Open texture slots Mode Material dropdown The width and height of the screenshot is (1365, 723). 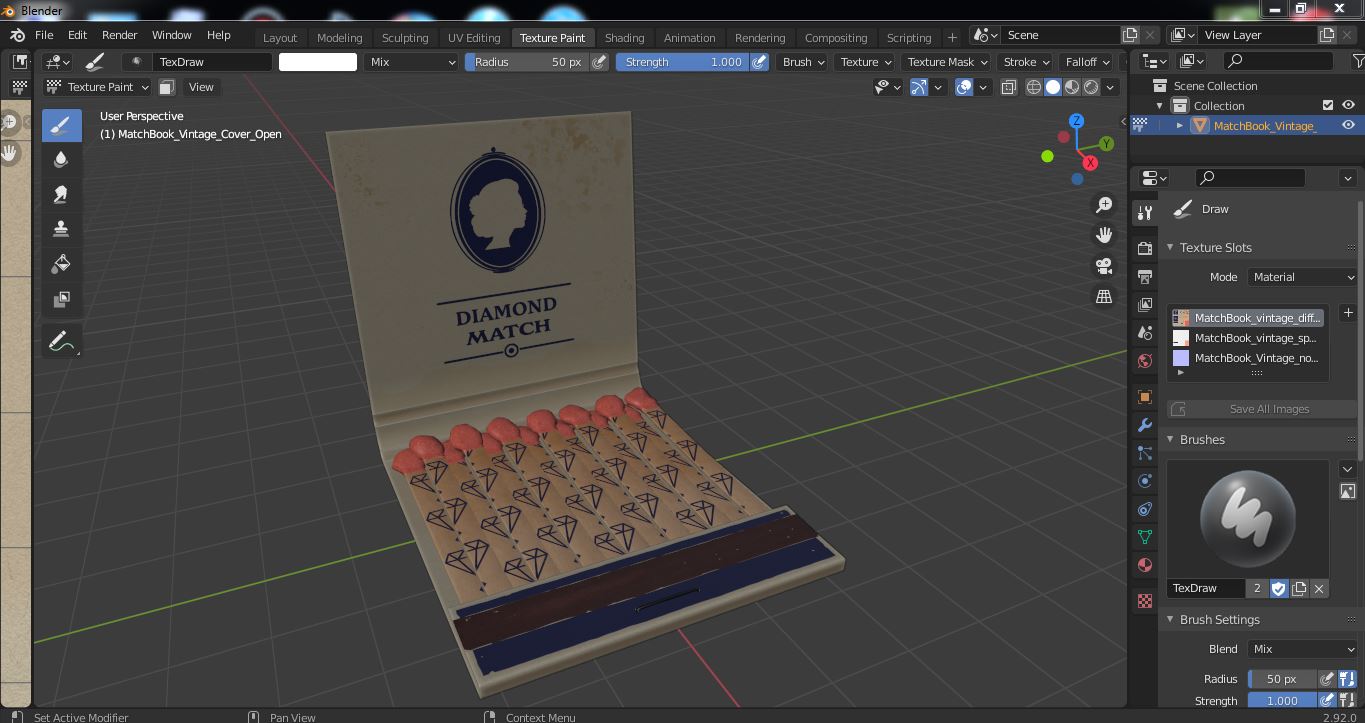point(1302,277)
